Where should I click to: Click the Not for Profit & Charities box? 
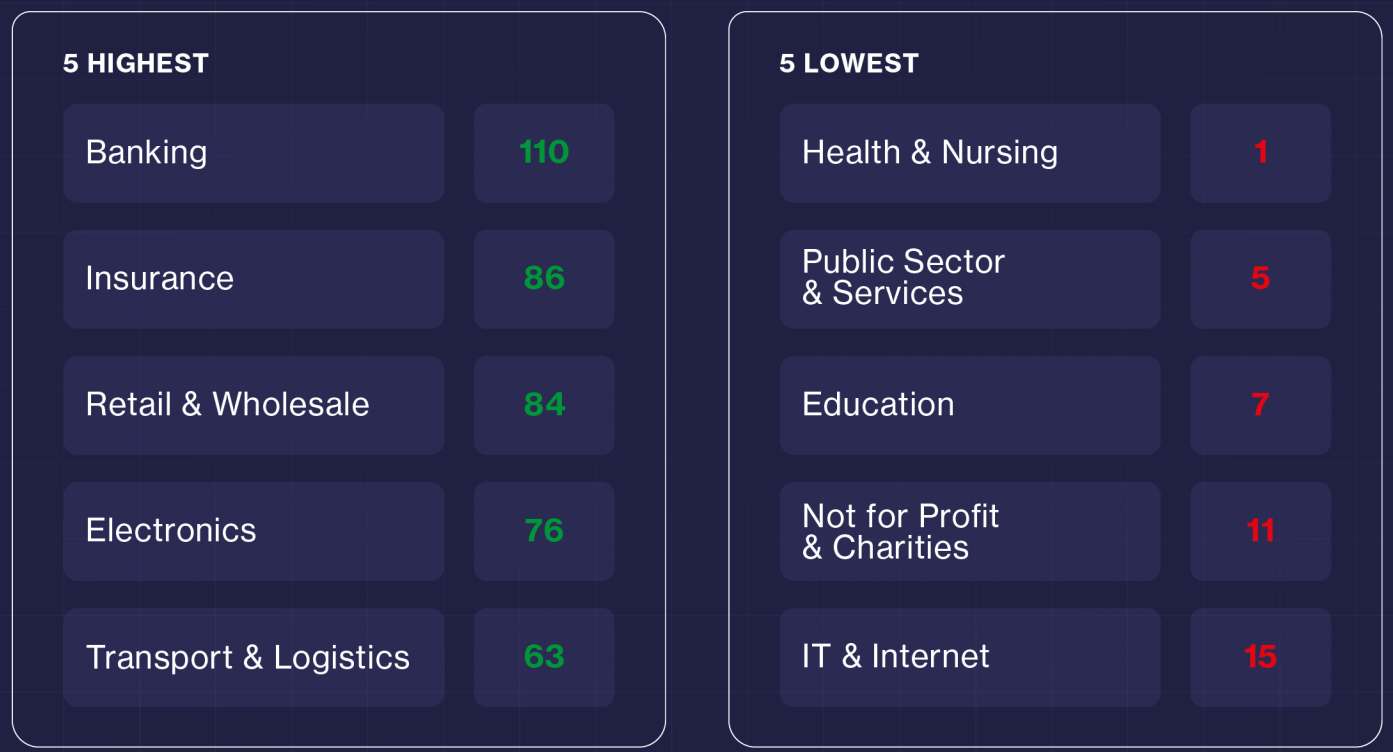click(x=969, y=531)
